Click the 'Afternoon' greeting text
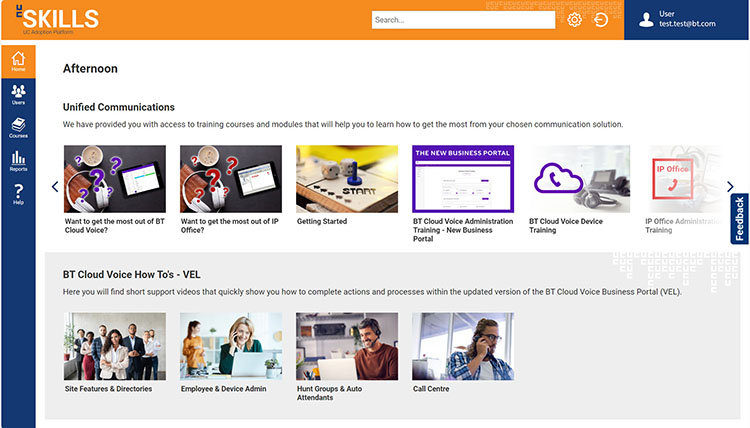This screenshot has width=750, height=428. [x=90, y=68]
